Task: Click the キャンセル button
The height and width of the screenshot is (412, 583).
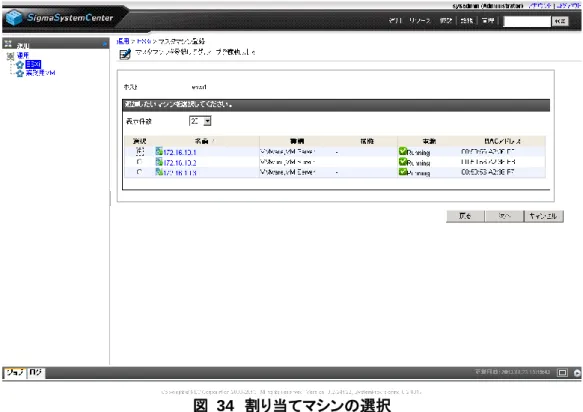Action: pyautogui.click(x=544, y=216)
